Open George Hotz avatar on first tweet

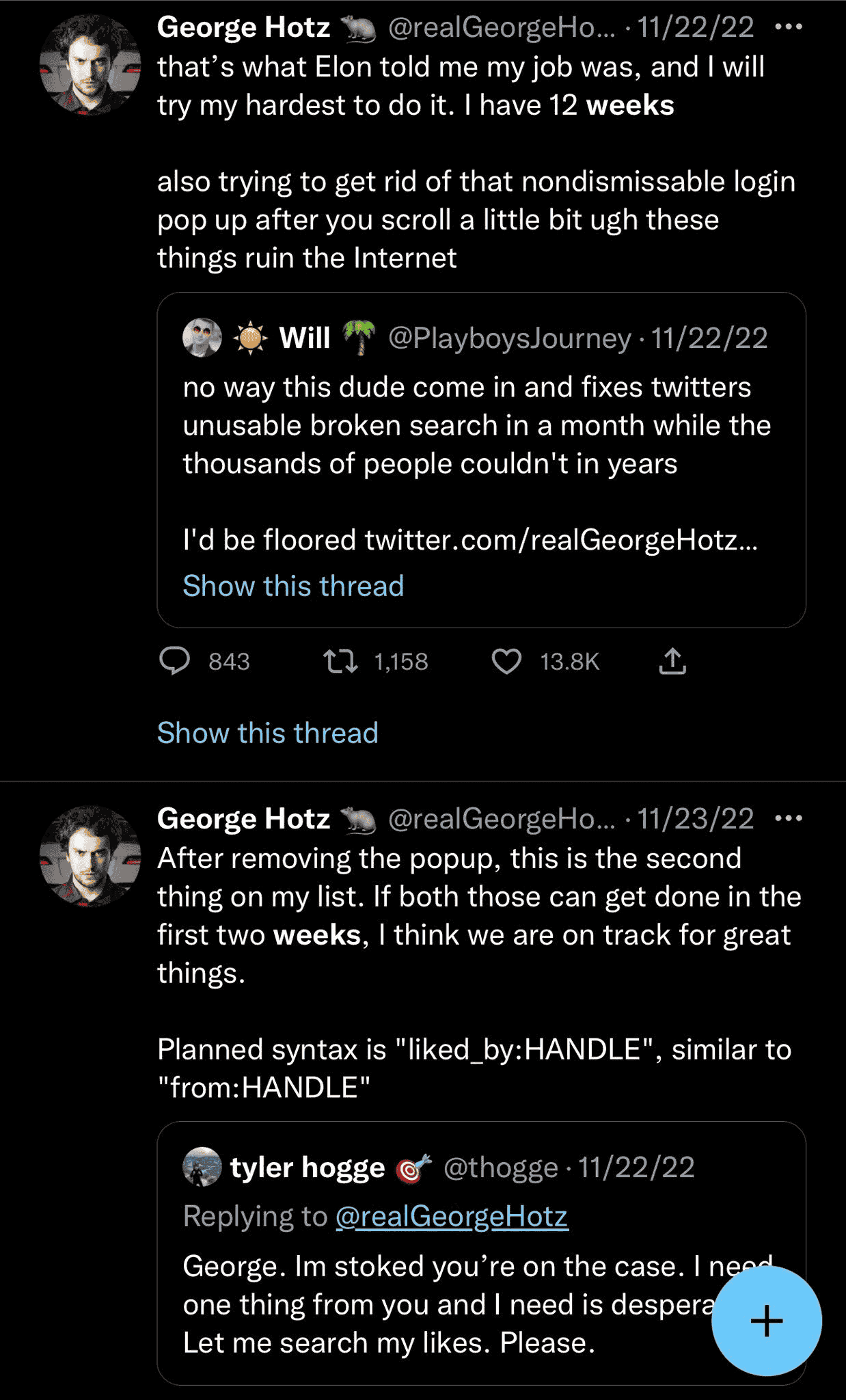click(90, 66)
